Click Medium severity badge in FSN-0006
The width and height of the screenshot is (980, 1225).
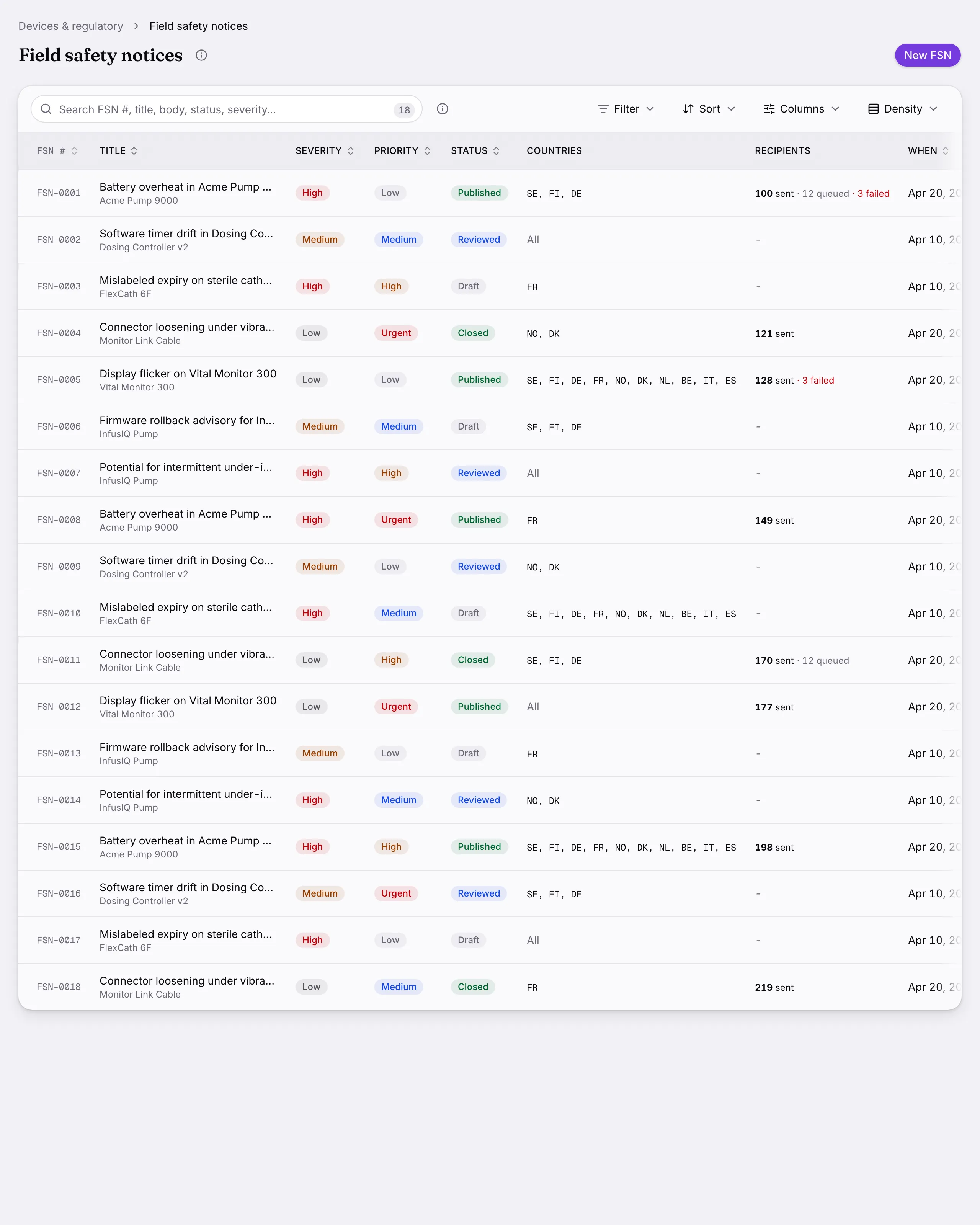click(320, 426)
